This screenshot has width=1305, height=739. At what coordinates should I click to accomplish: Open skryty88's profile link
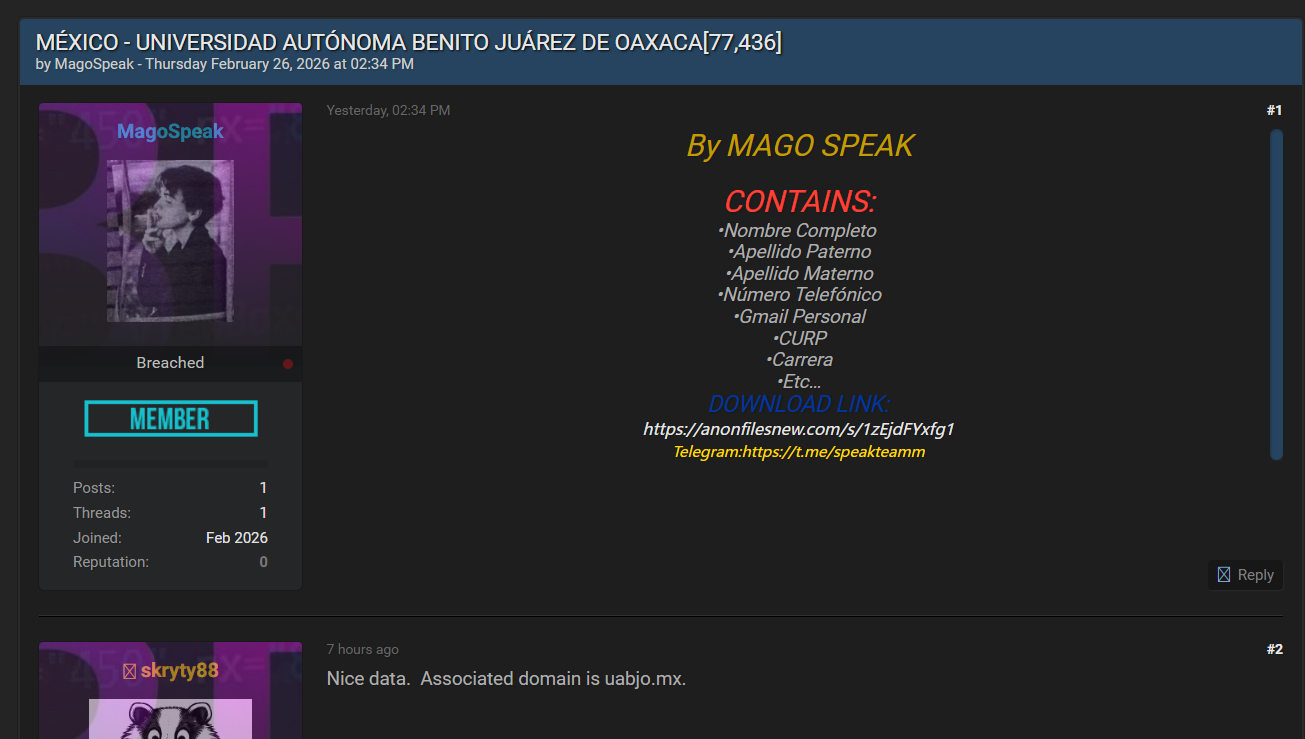179,670
